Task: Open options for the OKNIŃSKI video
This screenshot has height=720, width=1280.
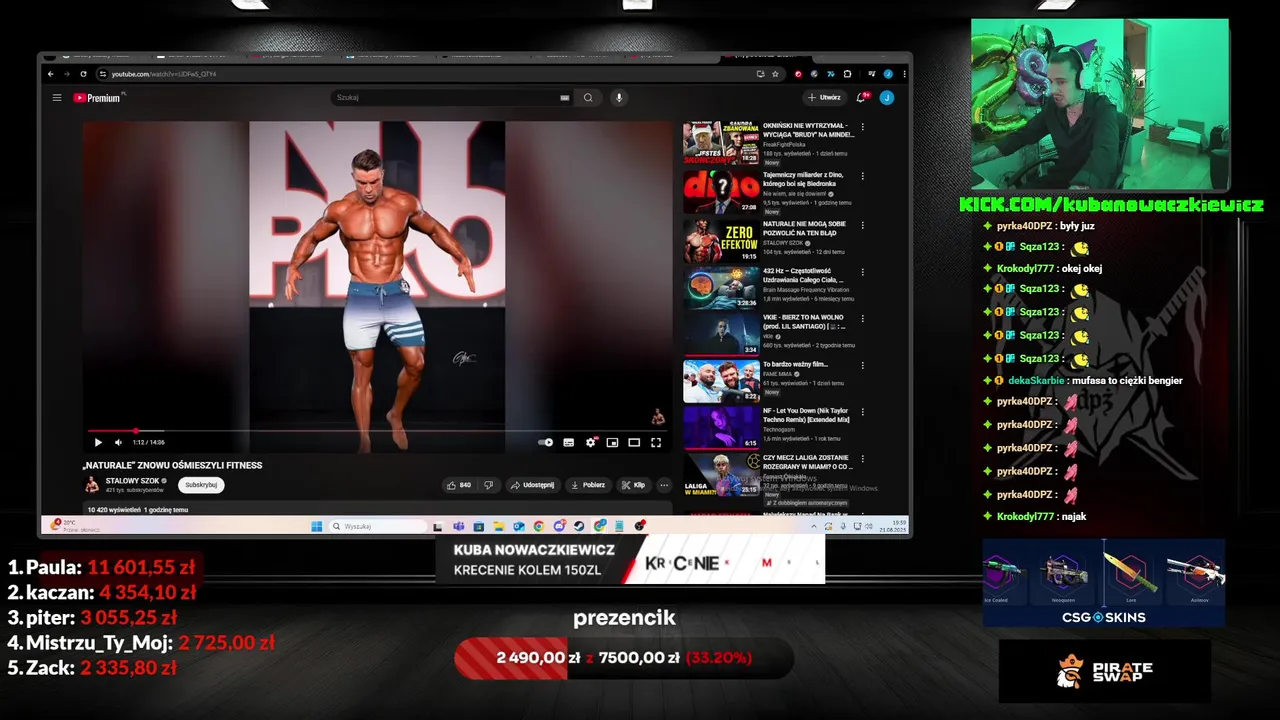Action: (863, 127)
